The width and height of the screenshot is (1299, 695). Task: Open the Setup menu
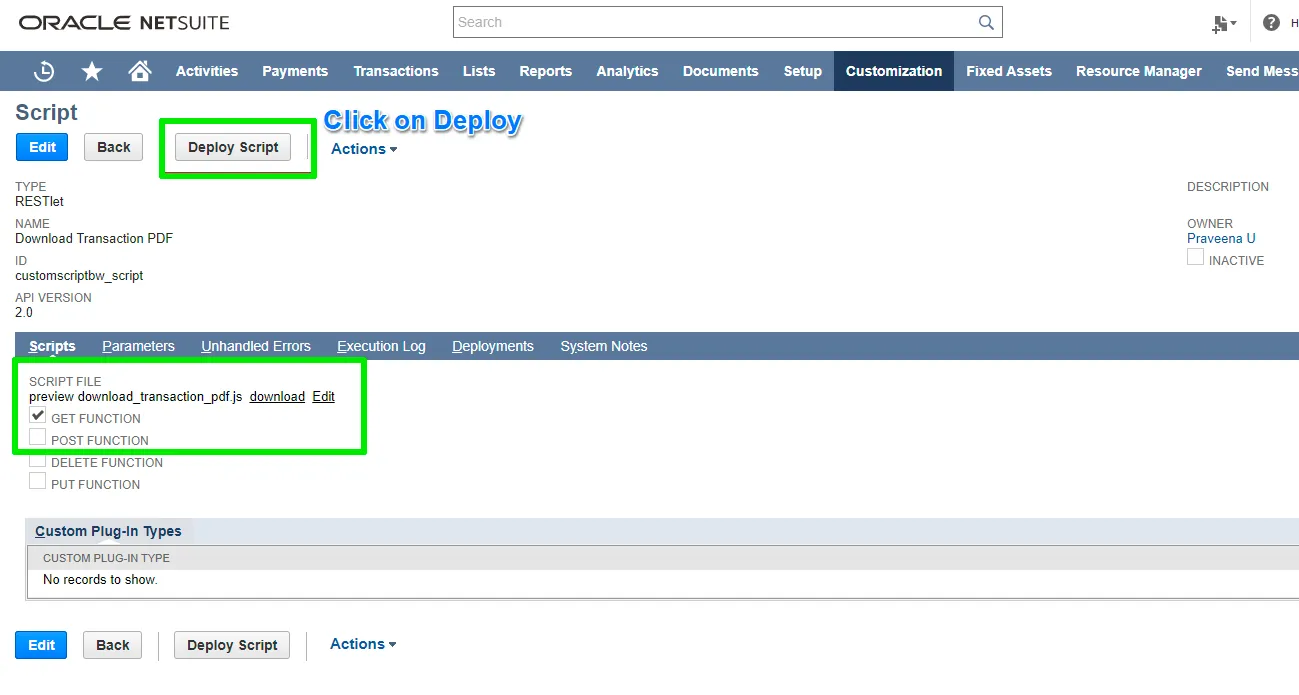(x=803, y=71)
